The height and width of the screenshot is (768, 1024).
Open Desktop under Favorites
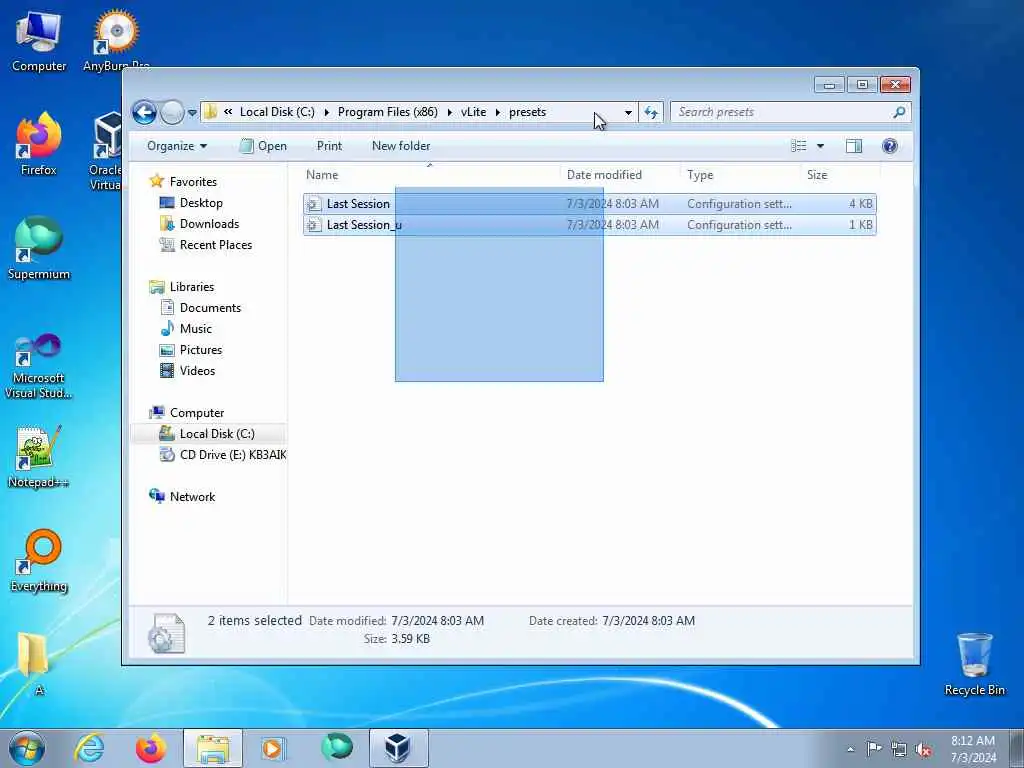point(201,202)
